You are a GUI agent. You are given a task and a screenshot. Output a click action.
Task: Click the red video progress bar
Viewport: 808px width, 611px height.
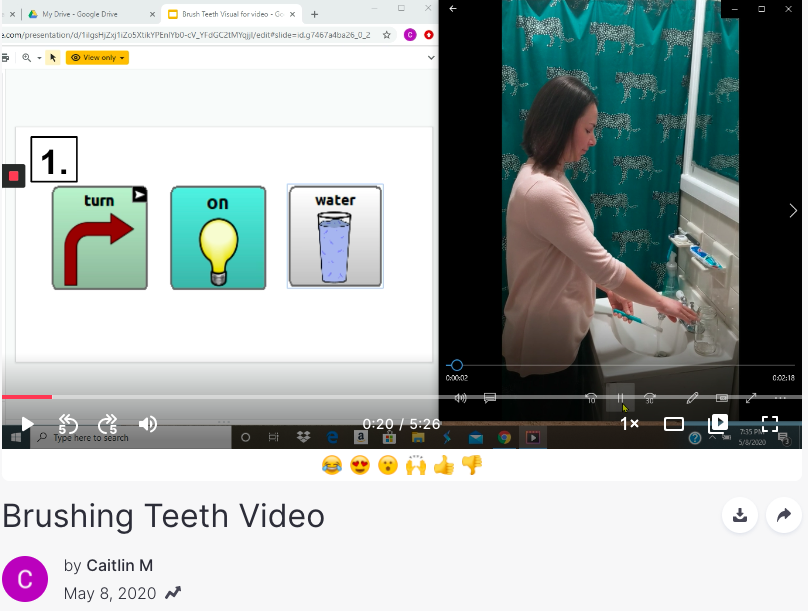[x=27, y=397]
